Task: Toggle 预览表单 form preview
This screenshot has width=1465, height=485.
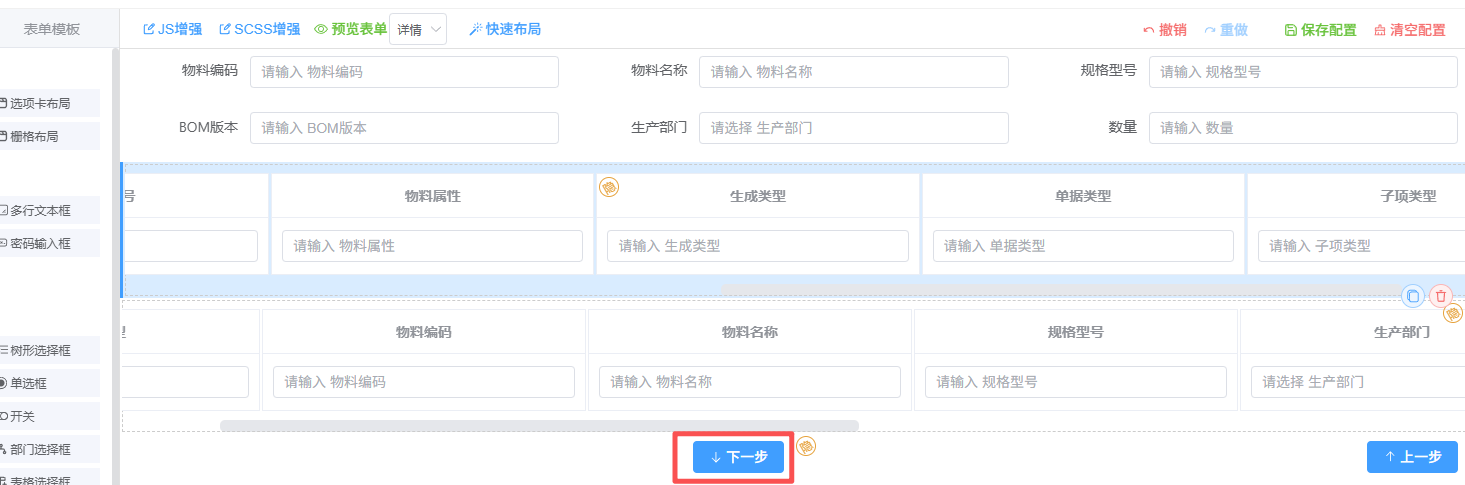Action: coord(350,29)
